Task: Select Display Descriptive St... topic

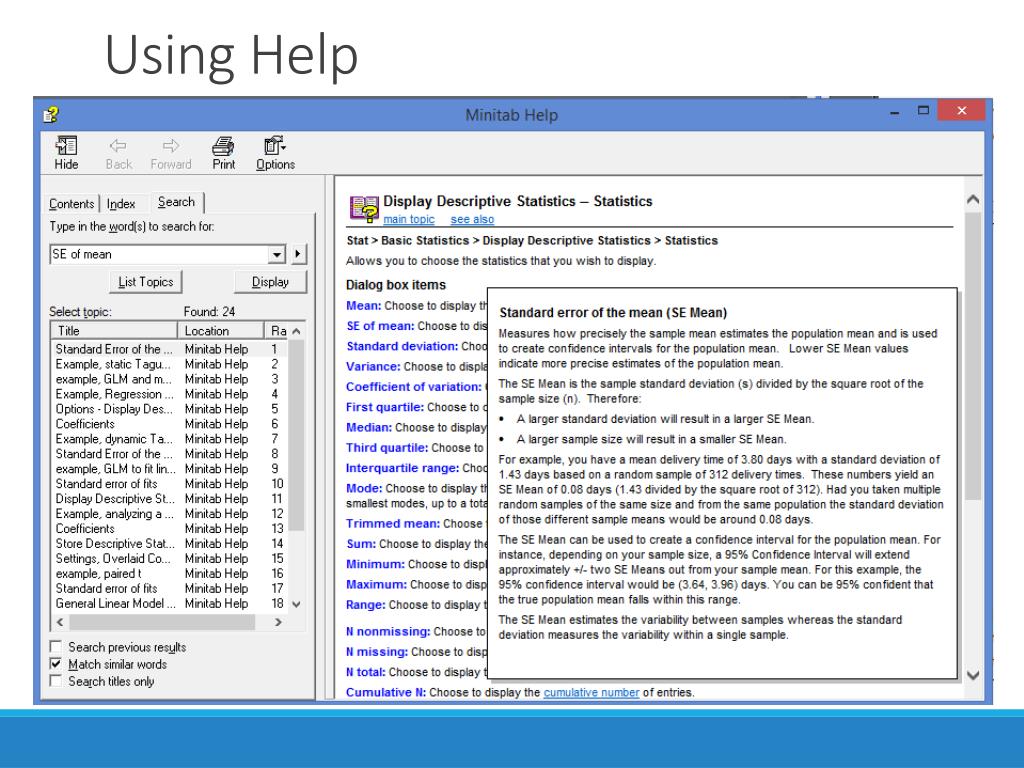Action: tap(167, 498)
